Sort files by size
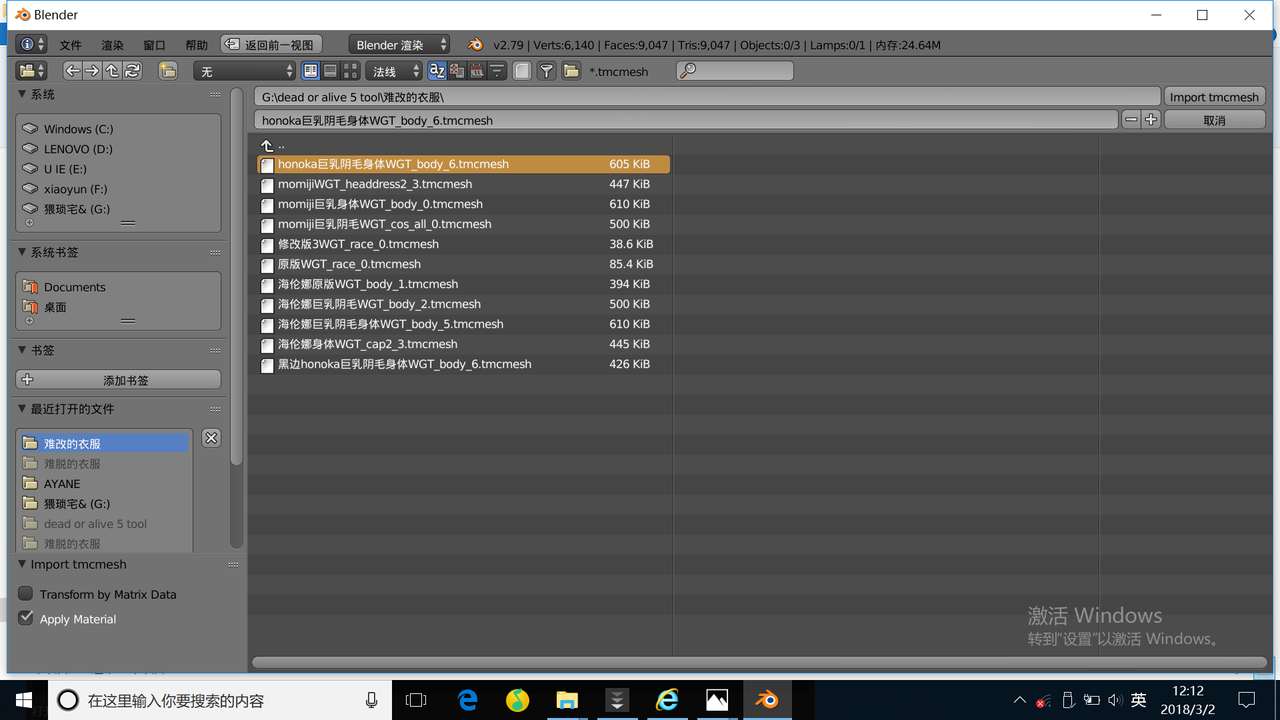Viewport: 1280px width, 720px height. [497, 71]
